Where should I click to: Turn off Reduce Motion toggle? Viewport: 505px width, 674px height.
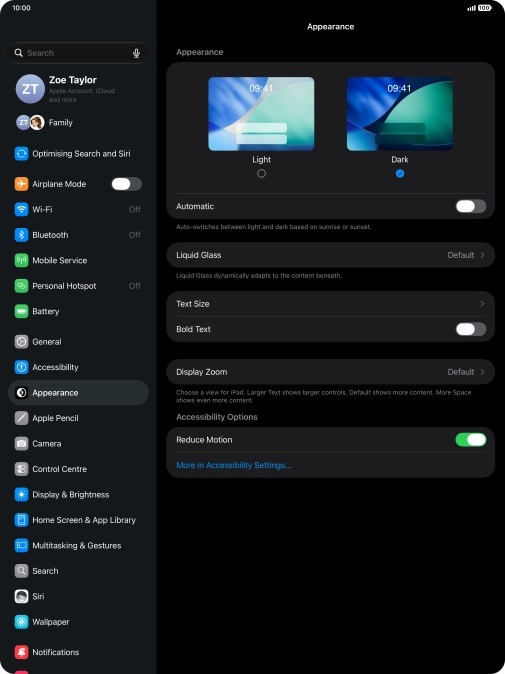[x=471, y=440]
